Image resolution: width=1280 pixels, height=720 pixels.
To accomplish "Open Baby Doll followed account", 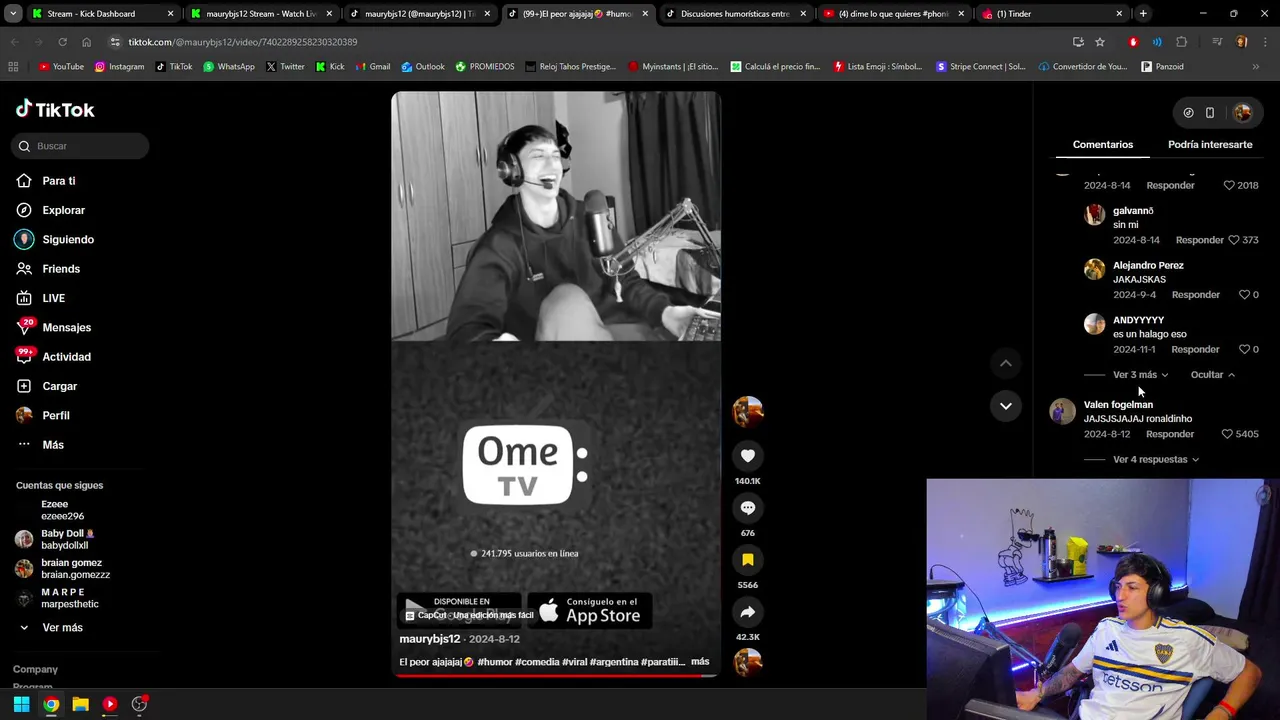I will (55, 540).
